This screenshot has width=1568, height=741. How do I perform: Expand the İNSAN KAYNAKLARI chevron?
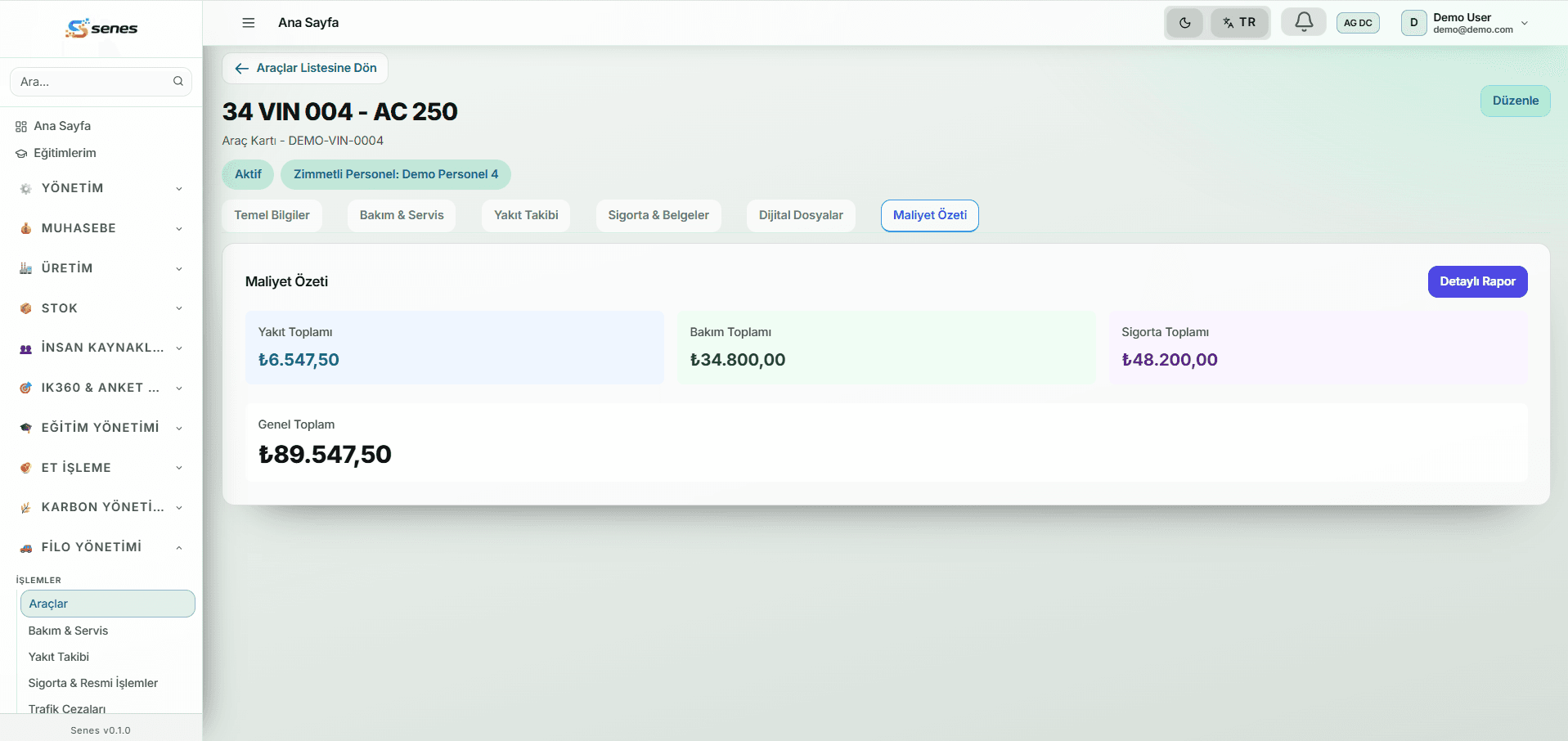[179, 348]
